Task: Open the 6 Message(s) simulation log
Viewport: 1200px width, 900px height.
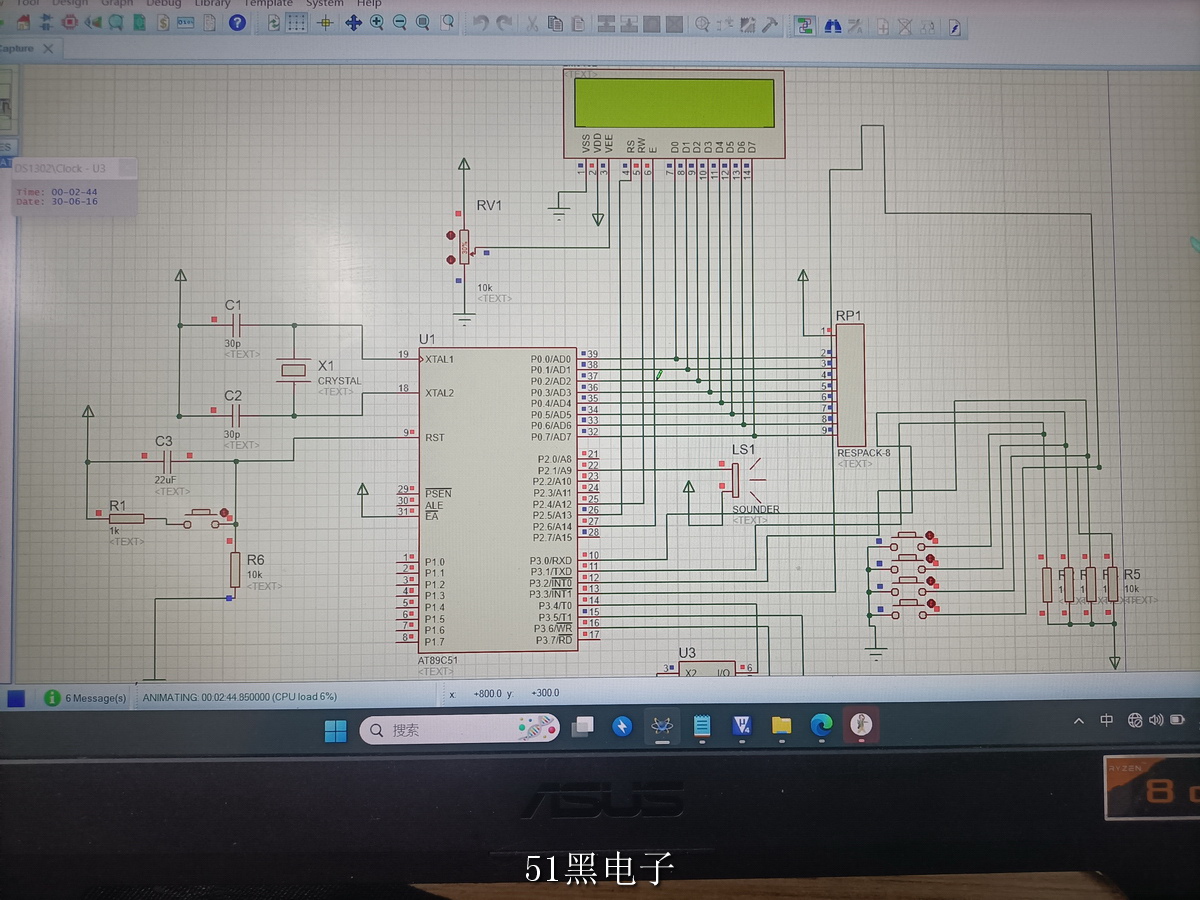Action: pos(86,697)
